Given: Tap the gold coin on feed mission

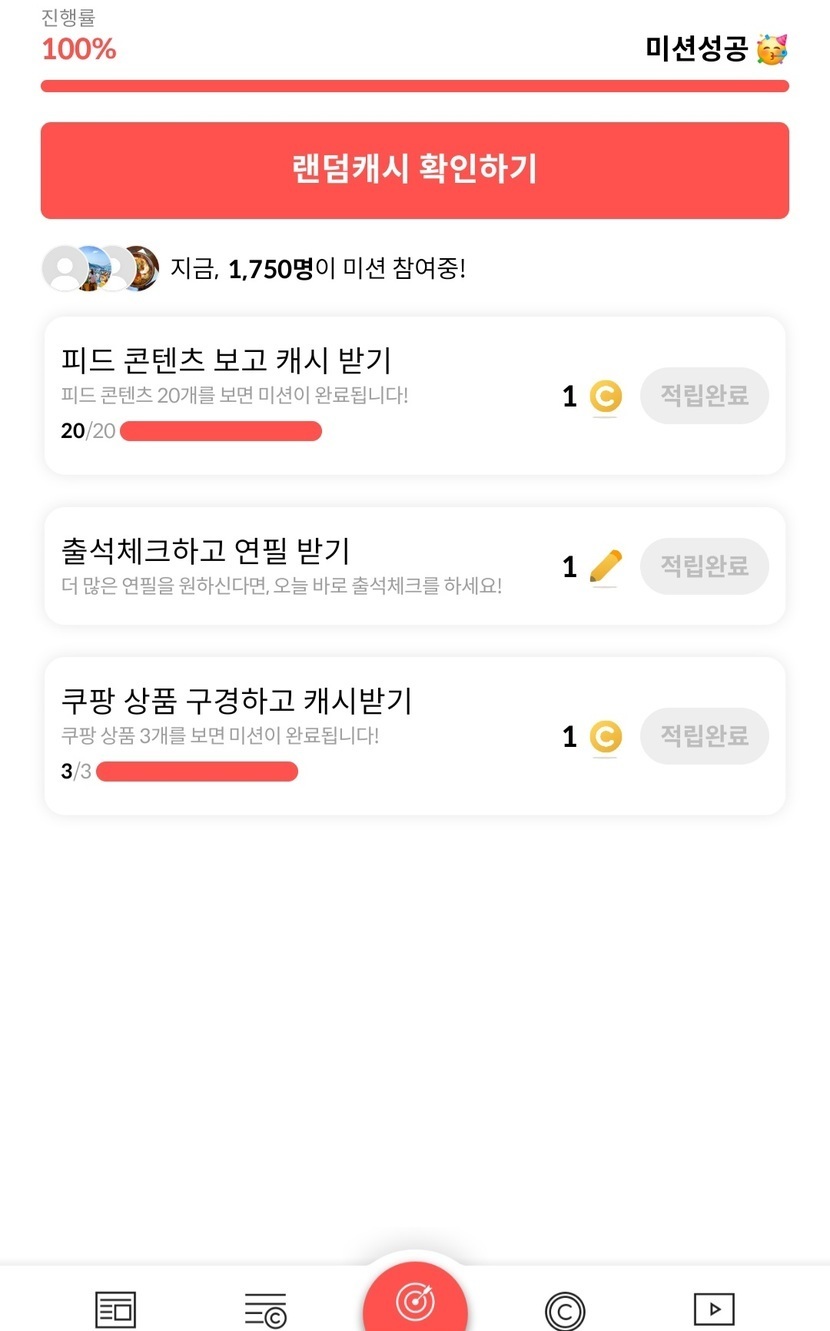Looking at the screenshot, I should [605, 397].
